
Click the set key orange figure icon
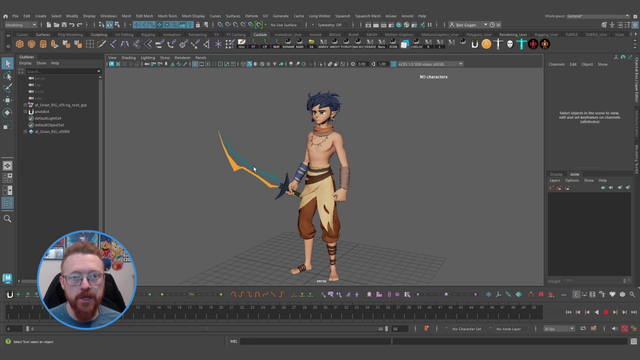click(x=426, y=329)
